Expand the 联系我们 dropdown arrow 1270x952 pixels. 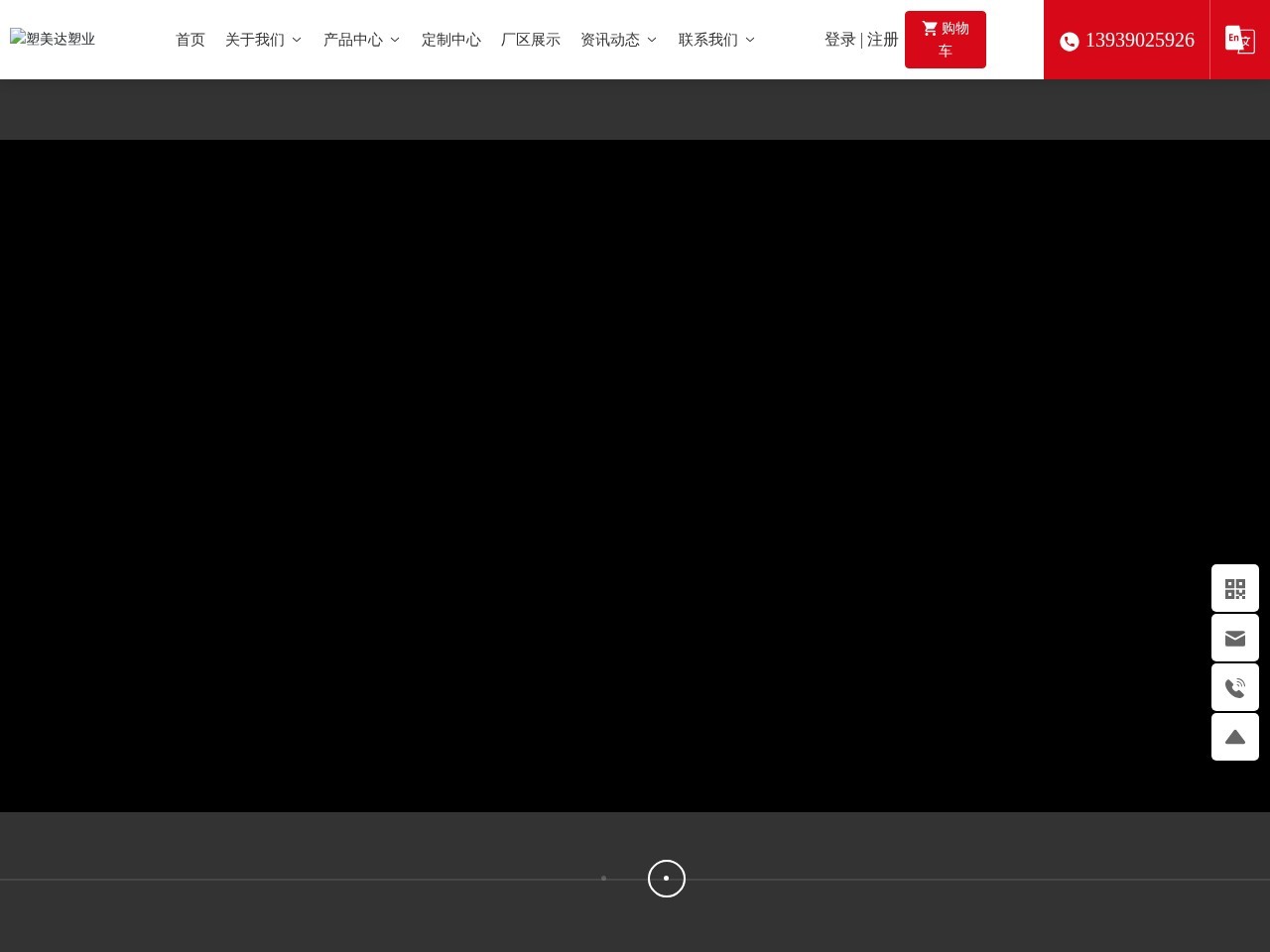click(749, 40)
